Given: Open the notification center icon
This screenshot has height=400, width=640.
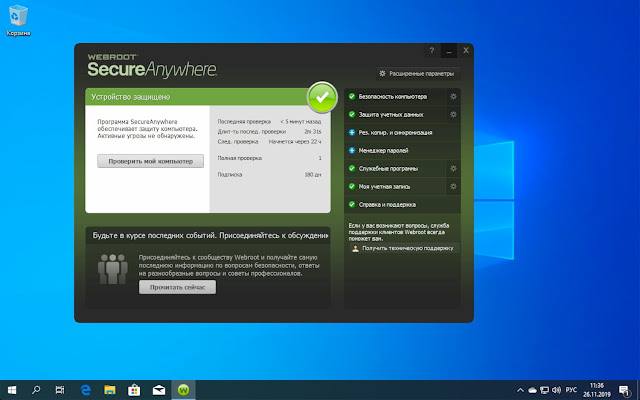Looking at the screenshot, I should (x=624, y=391).
